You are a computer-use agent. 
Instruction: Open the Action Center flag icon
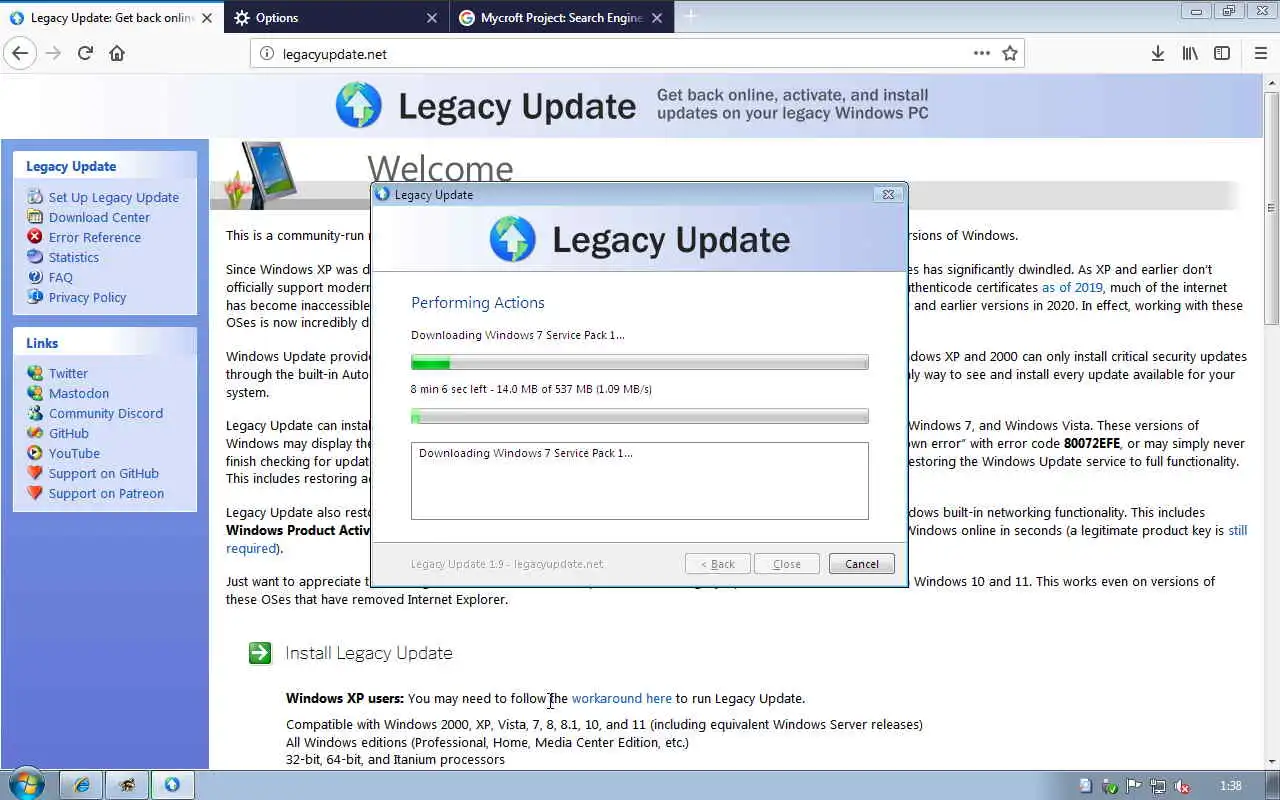pyautogui.click(x=1134, y=786)
